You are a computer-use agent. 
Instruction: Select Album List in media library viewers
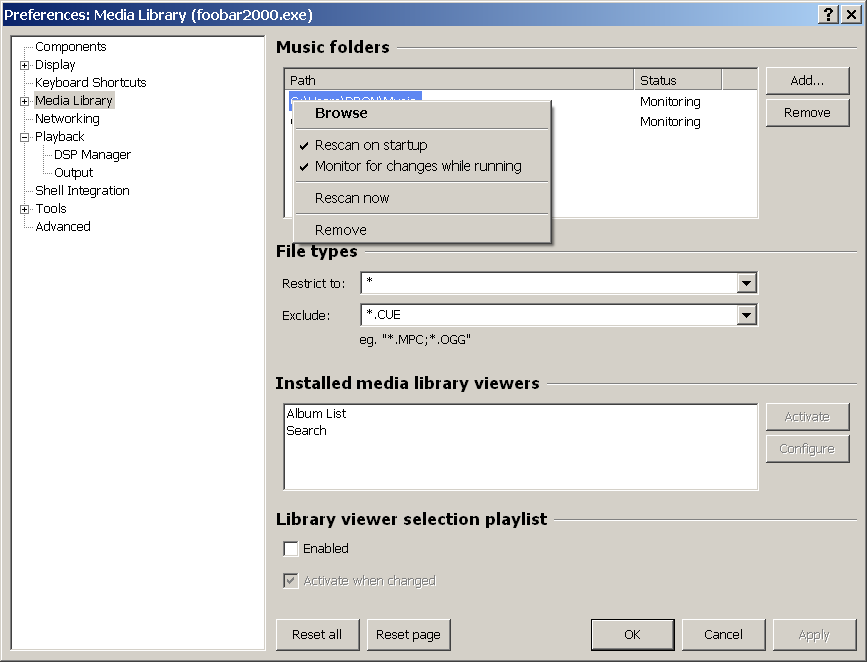316,414
